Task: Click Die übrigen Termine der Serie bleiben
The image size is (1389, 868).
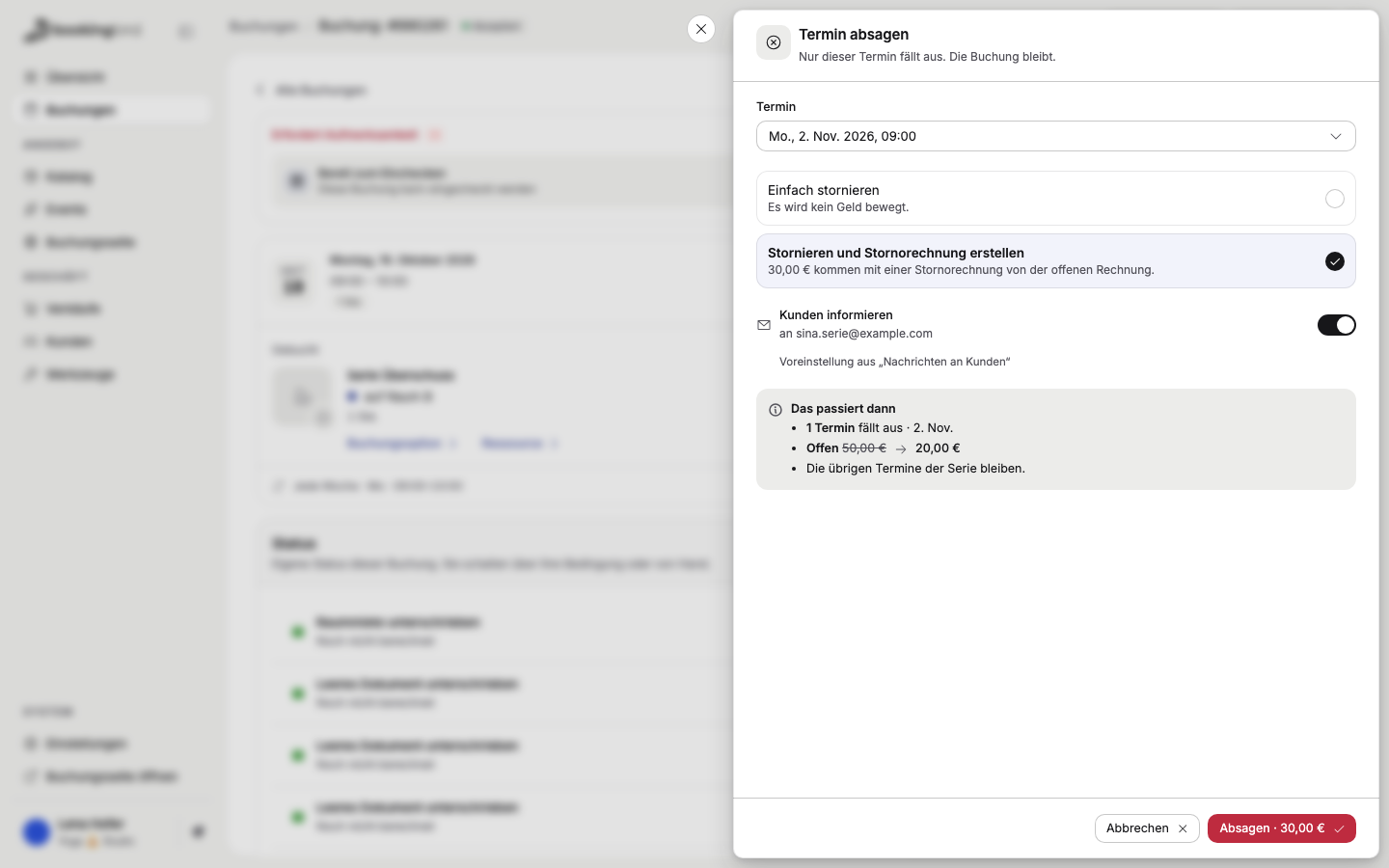Action: (x=915, y=469)
